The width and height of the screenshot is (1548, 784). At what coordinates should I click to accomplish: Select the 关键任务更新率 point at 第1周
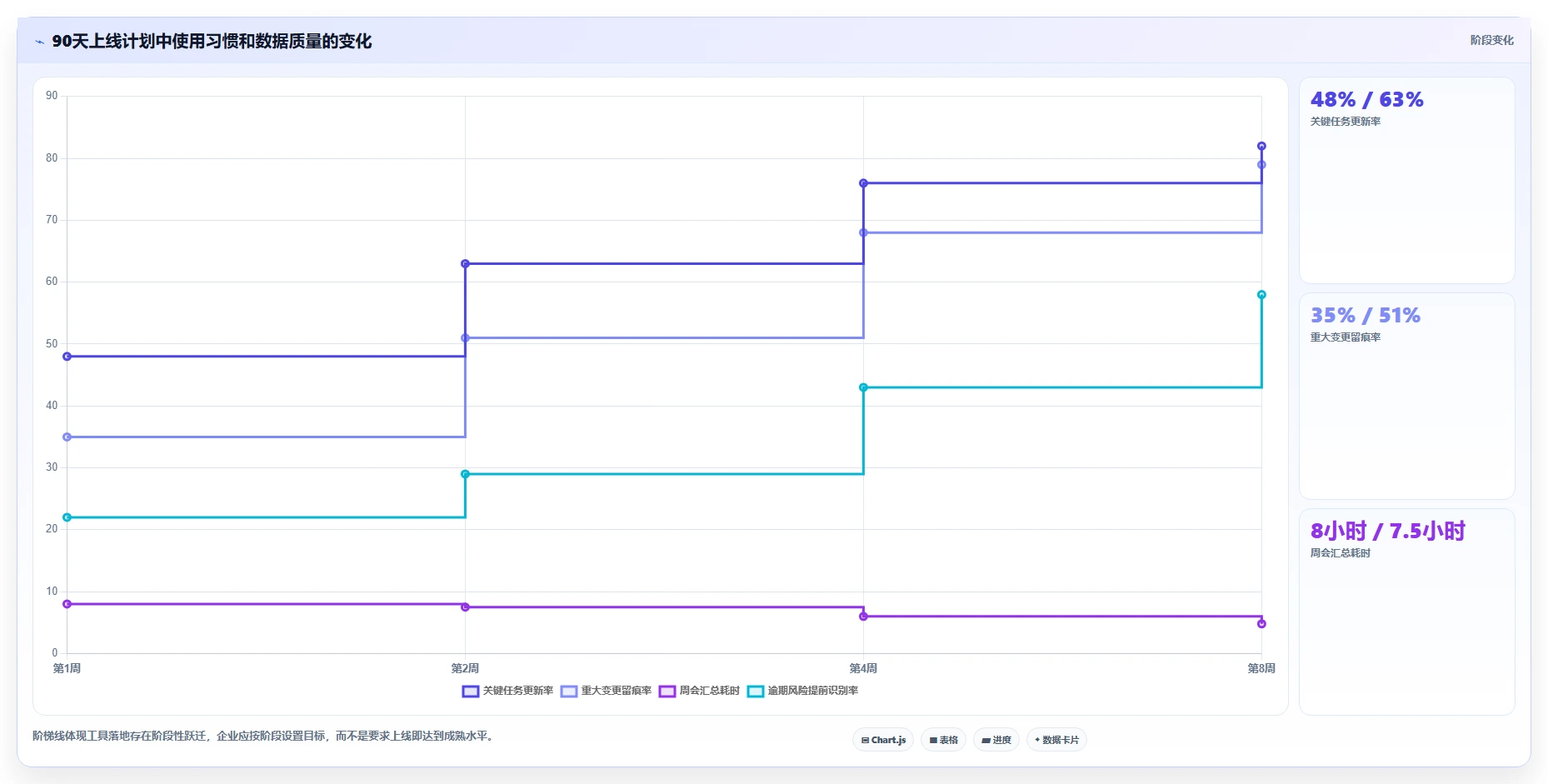coord(67,357)
